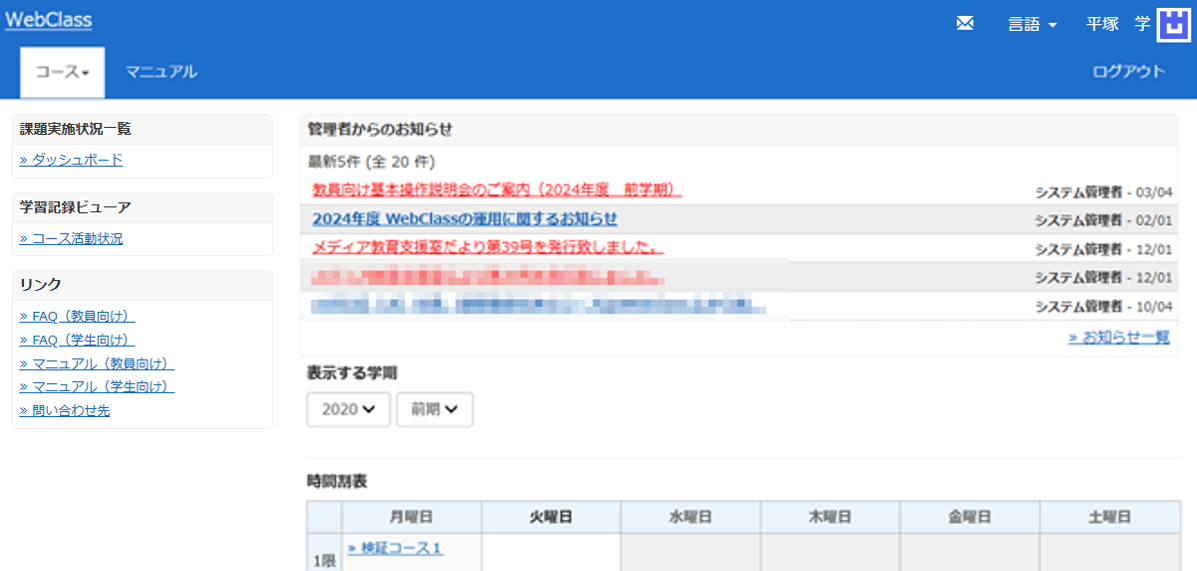View all notices via お知らせ一覧
The width and height of the screenshot is (1197, 571).
(1118, 337)
